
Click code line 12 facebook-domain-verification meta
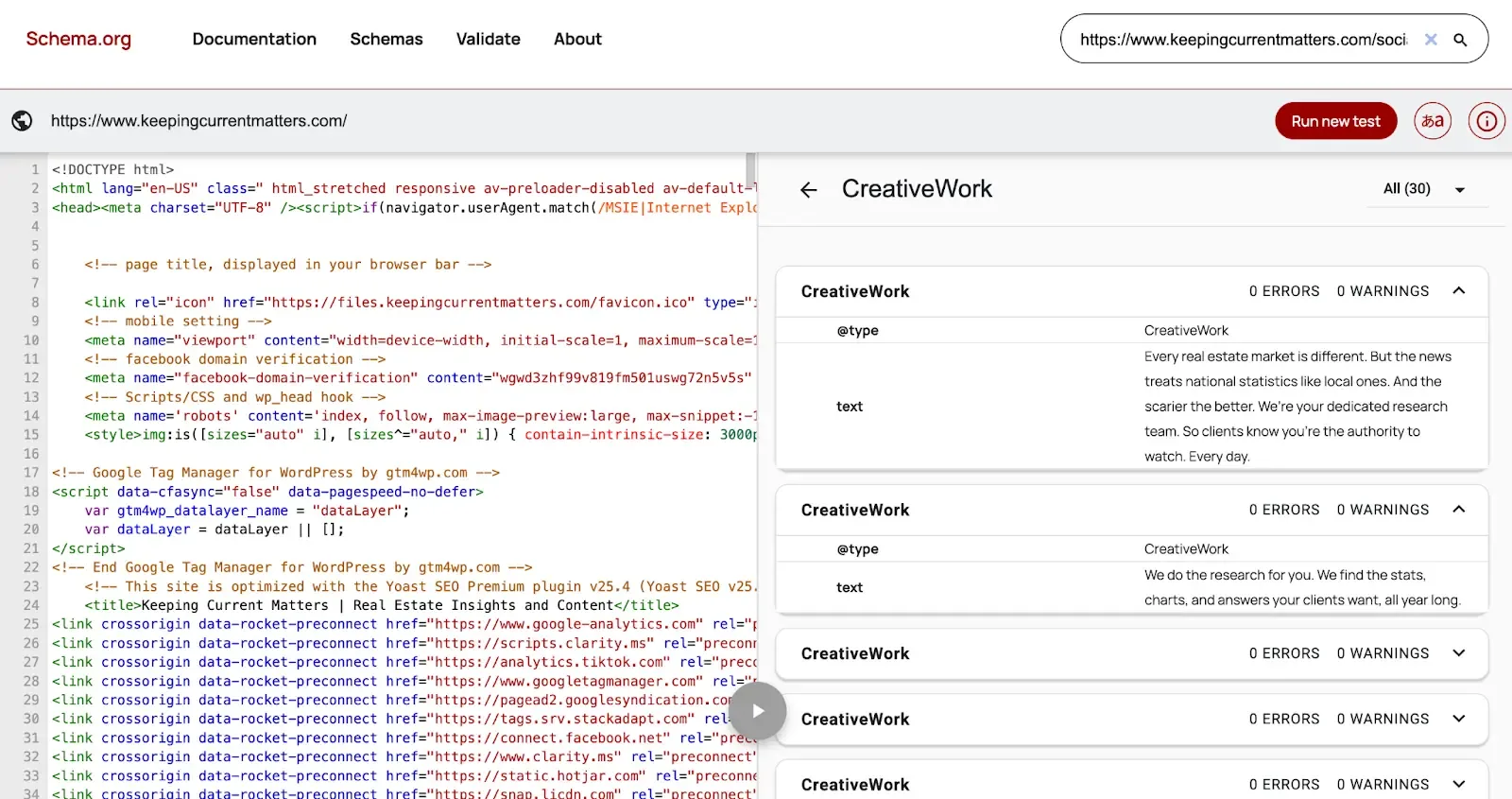point(418,377)
